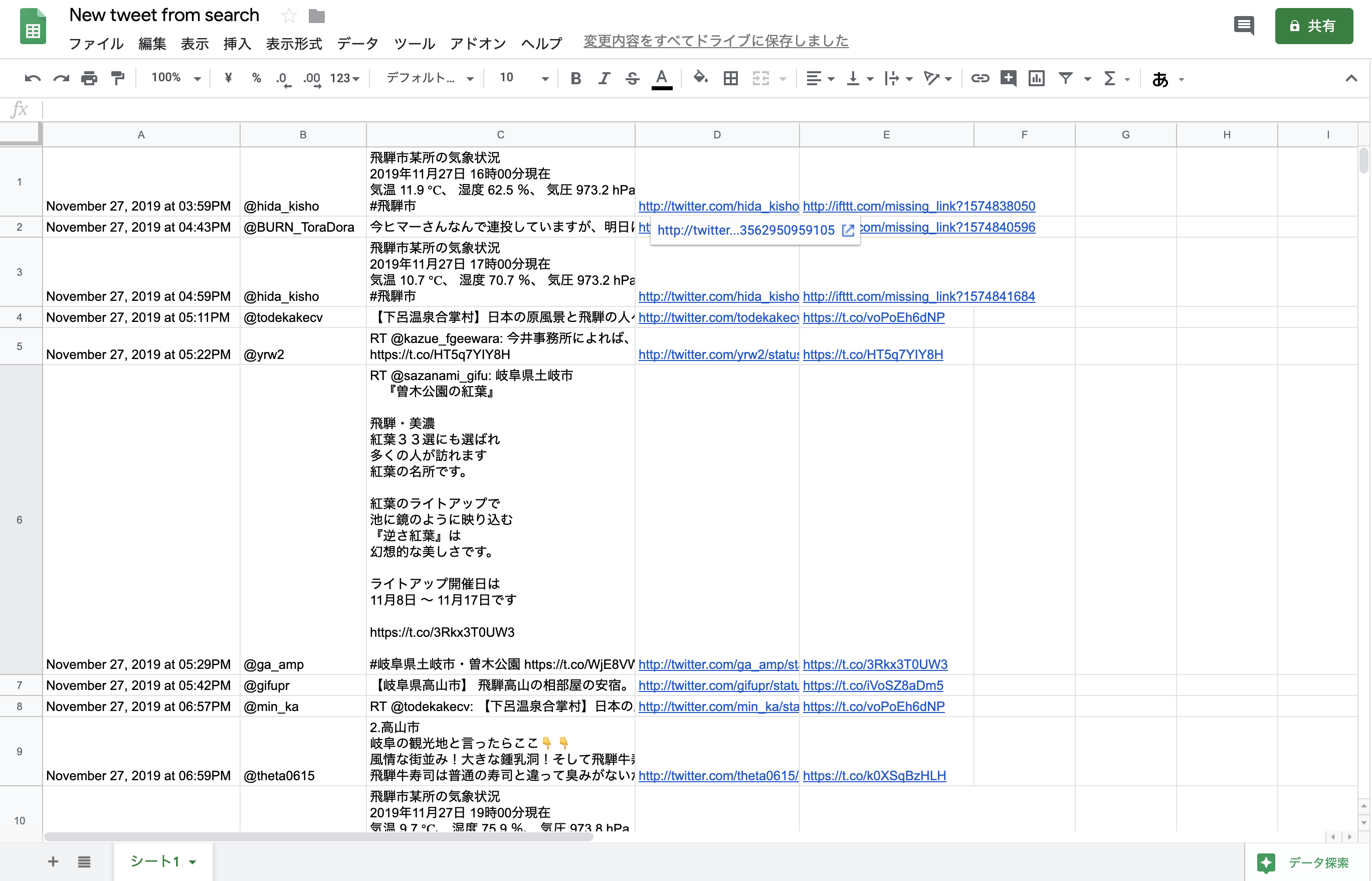Viewport: 1372px width, 881px height.
Task: Open the 表示形式 menu
Action: tap(294, 44)
